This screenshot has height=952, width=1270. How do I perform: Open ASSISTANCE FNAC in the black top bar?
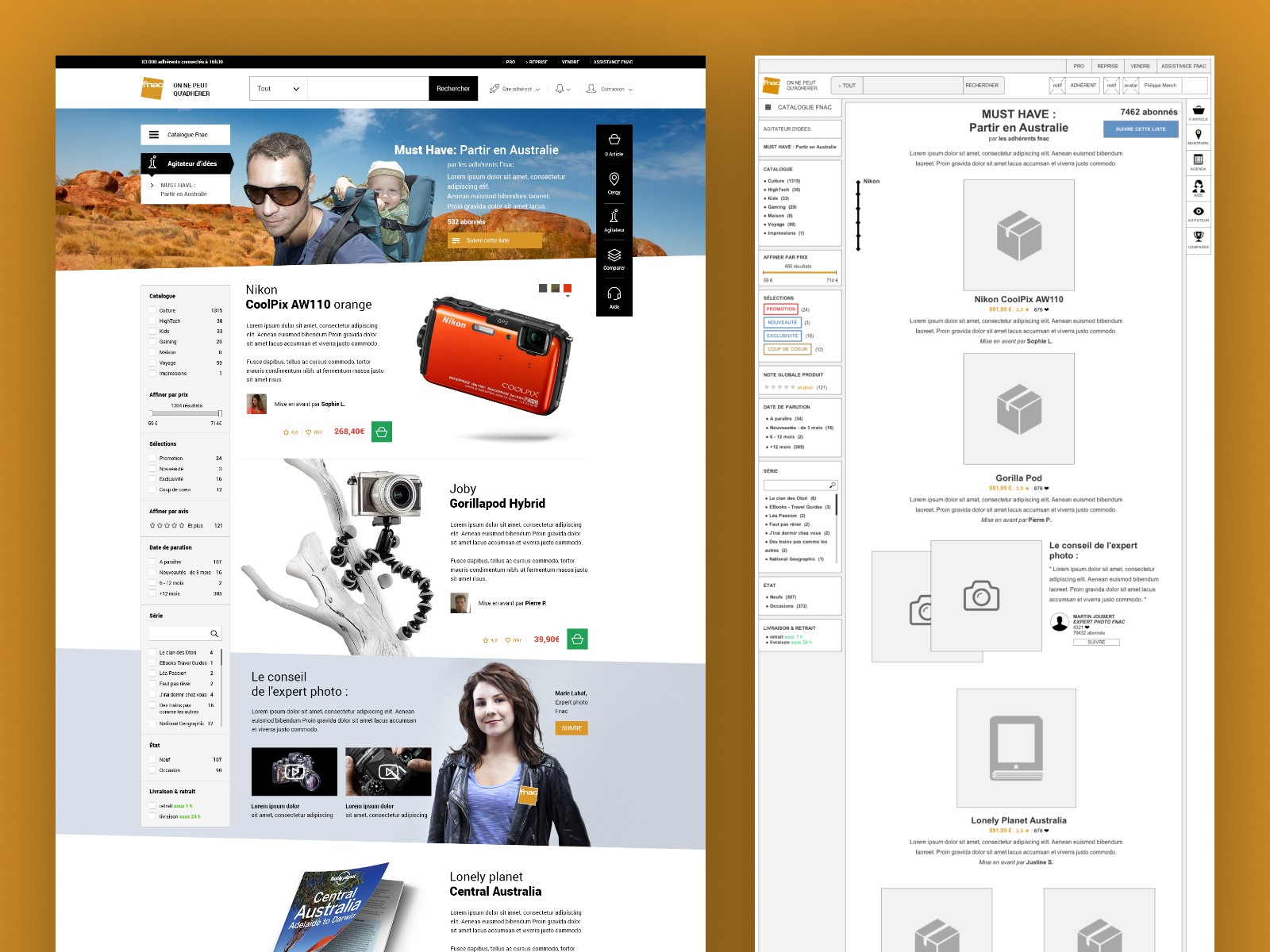coord(613,62)
